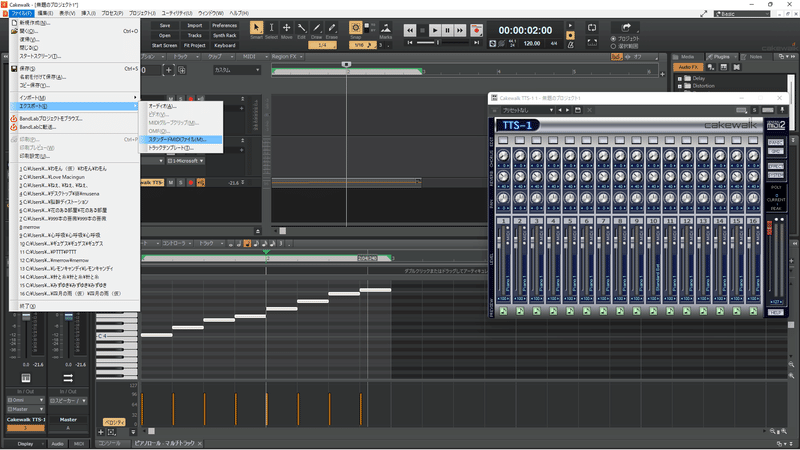Open the Marks tool icon
The image size is (800, 450).
coord(386,28)
